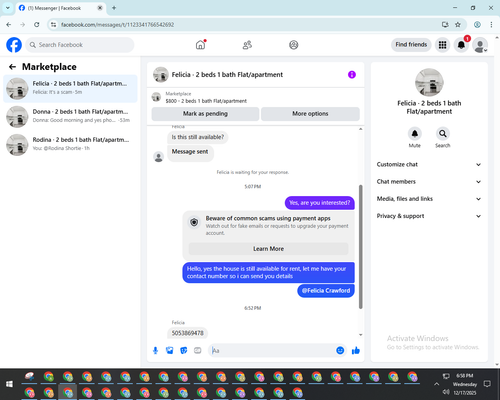The height and width of the screenshot is (400, 500).
Task: Open the Donna conversation in list
Action: pyautogui.click(x=70, y=117)
